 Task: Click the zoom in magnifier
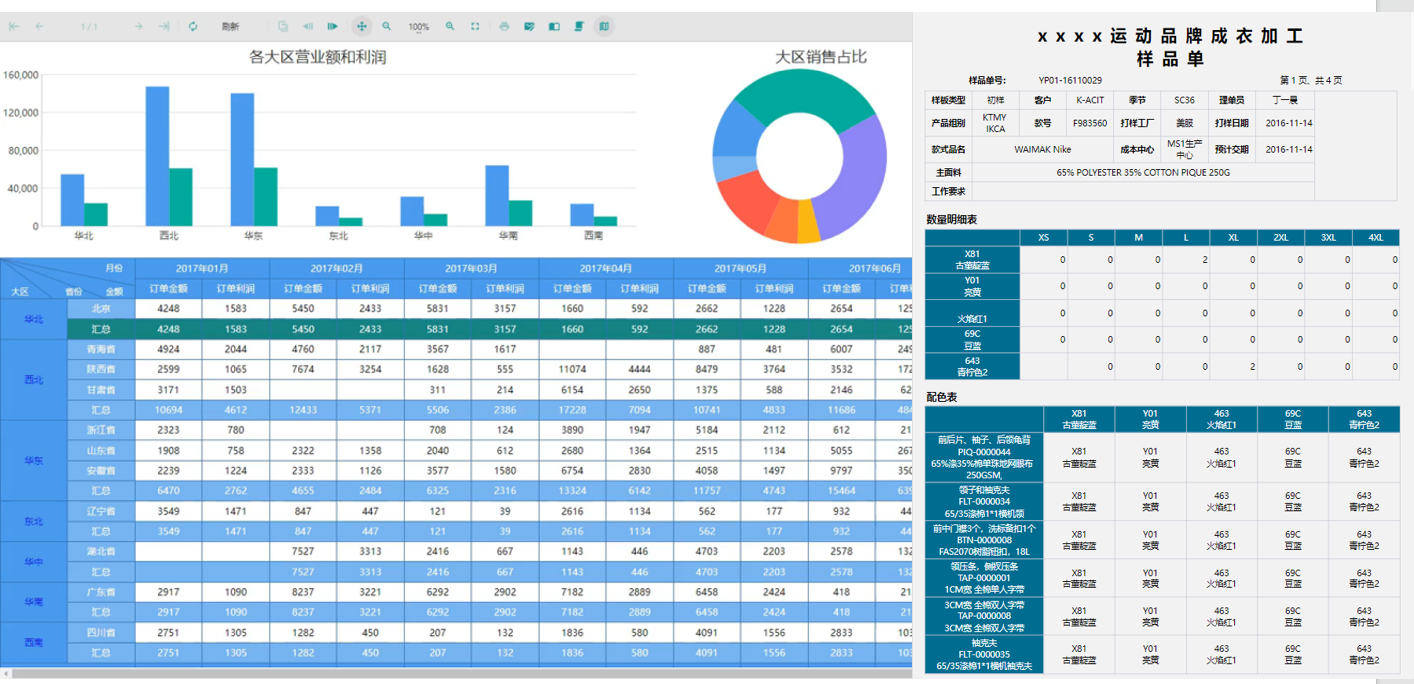pos(450,27)
